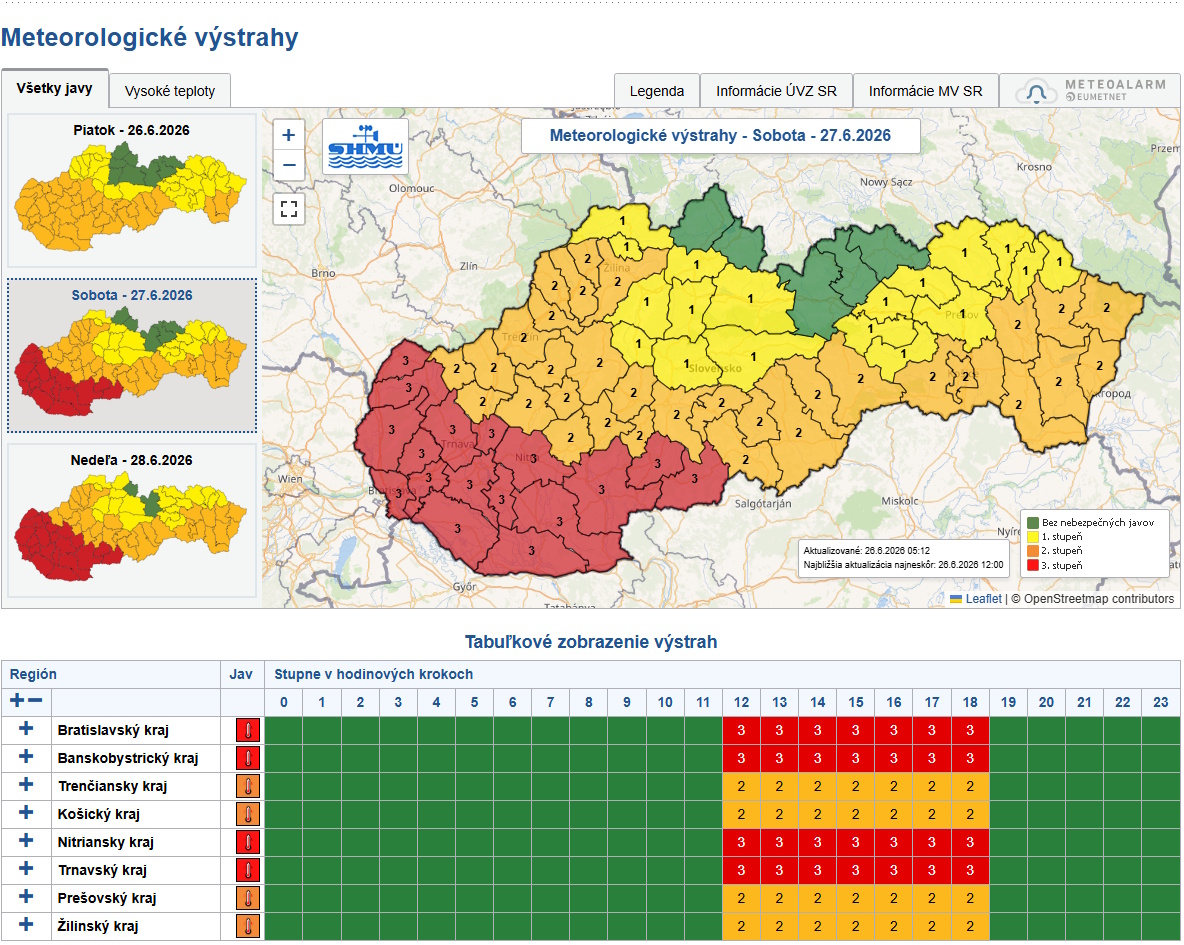Click Trenčiansky kraj level 2 cell at hour 15

coord(856,786)
